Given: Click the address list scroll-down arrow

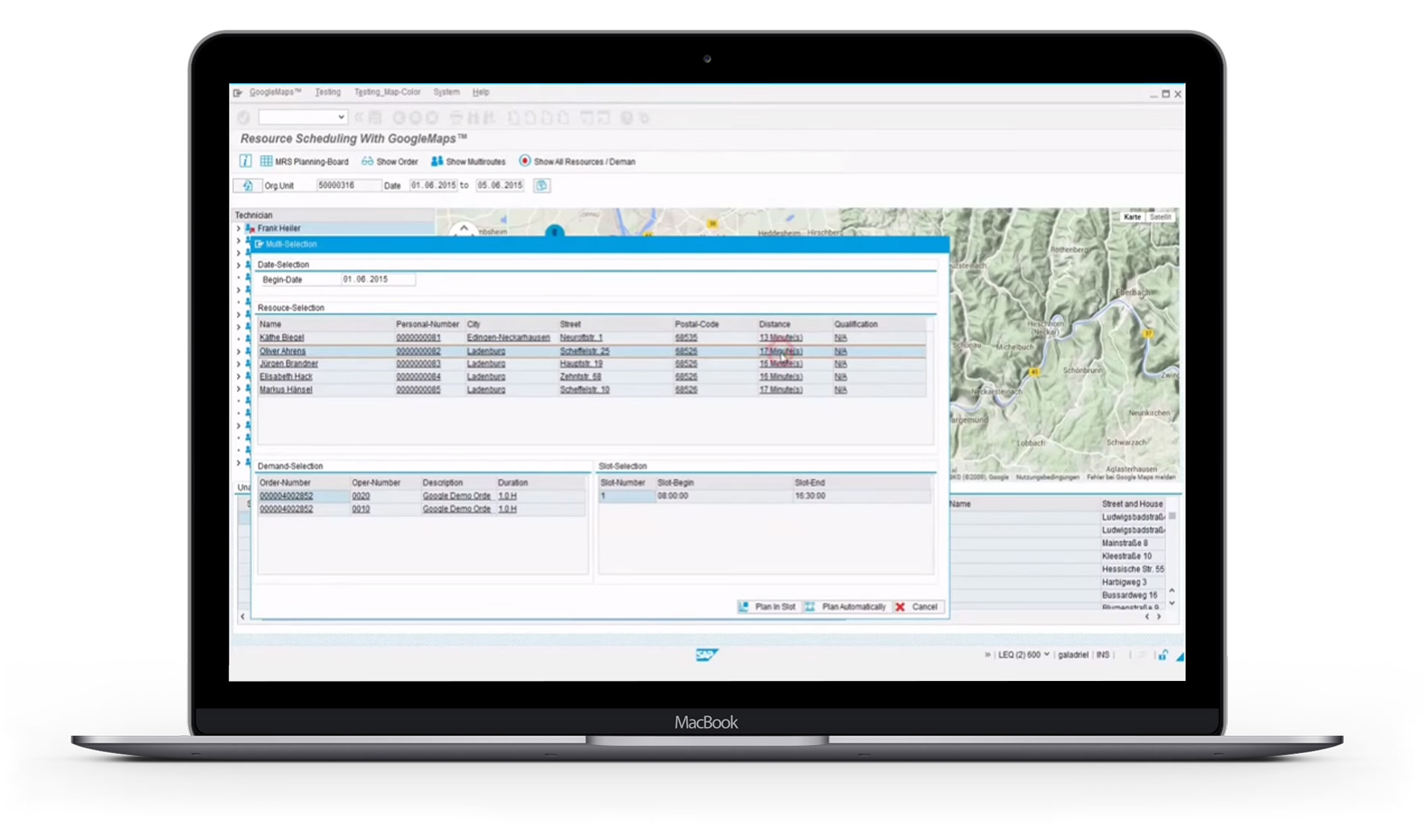Looking at the screenshot, I should tap(1172, 603).
